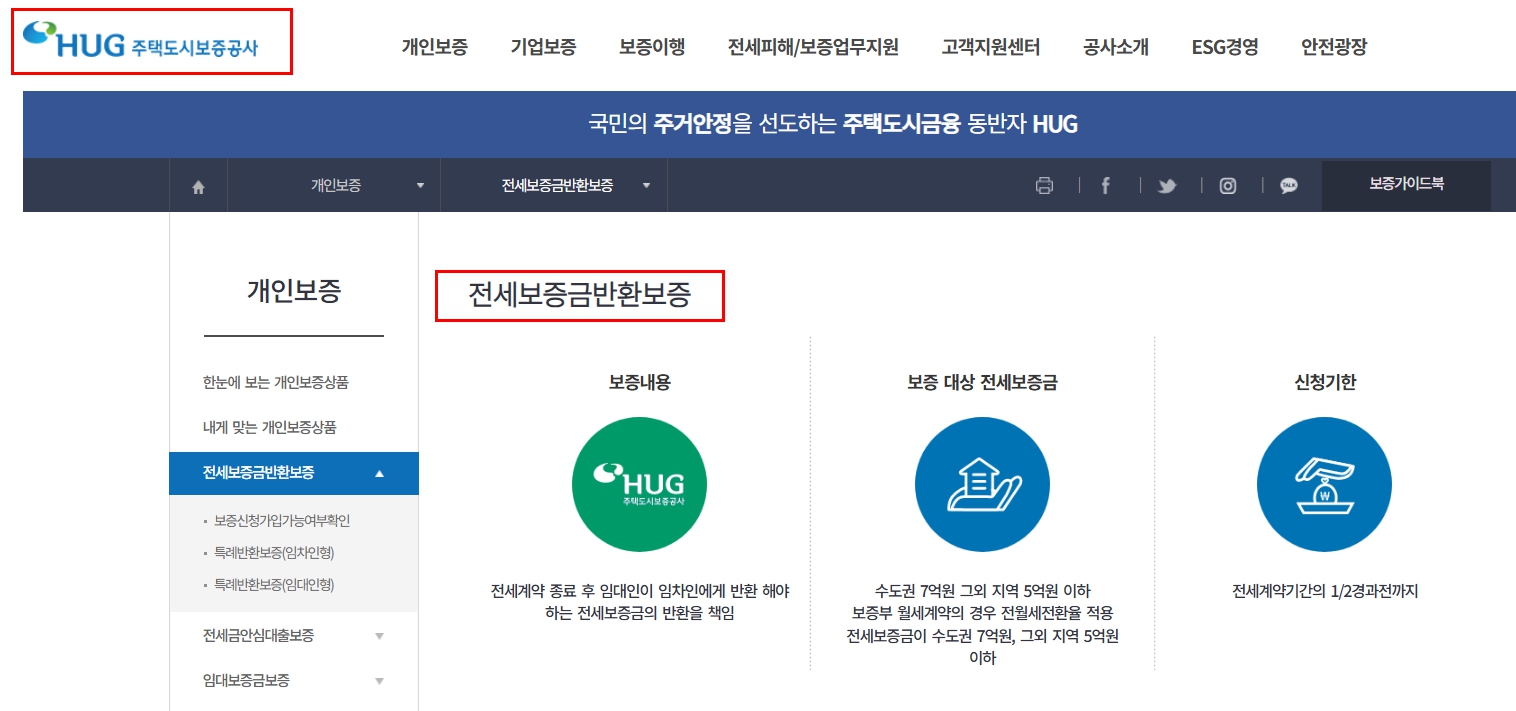Open 특례반환보증(임대인형) submenu link

pyautogui.click(x=274, y=585)
